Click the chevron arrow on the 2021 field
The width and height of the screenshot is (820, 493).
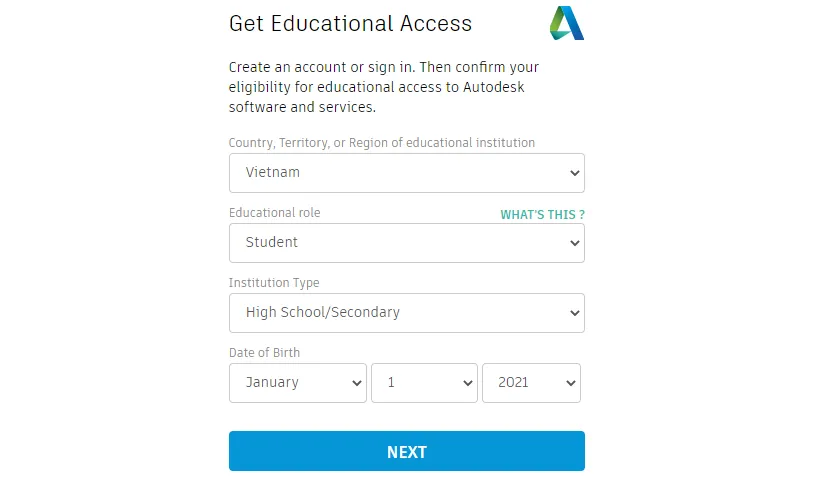pos(570,383)
